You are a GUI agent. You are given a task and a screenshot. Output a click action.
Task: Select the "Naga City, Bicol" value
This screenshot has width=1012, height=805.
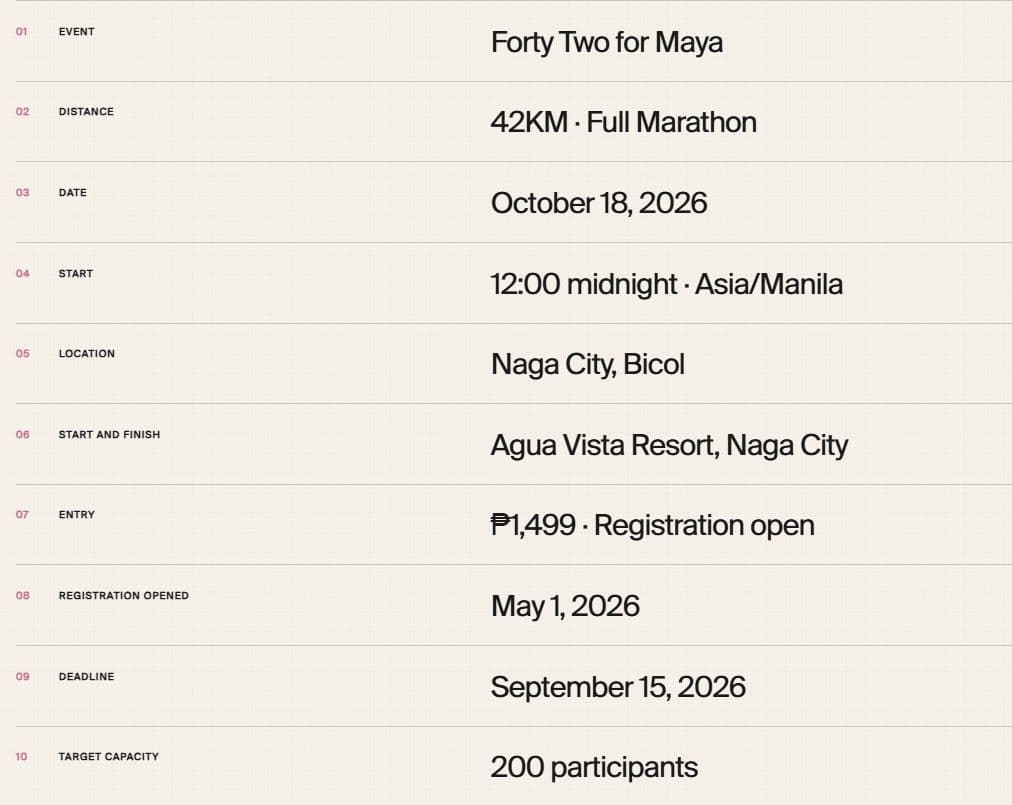[x=587, y=365]
